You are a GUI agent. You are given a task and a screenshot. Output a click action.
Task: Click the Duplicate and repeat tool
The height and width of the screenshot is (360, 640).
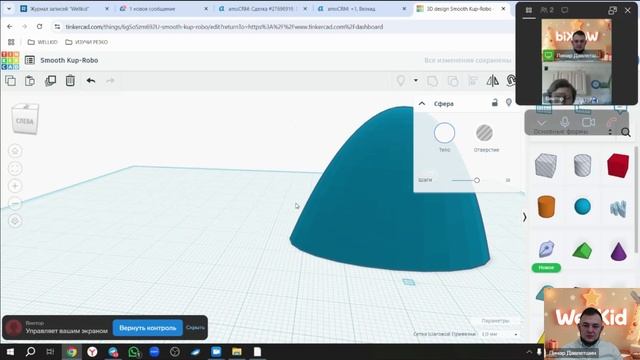click(x=50, y=81)
